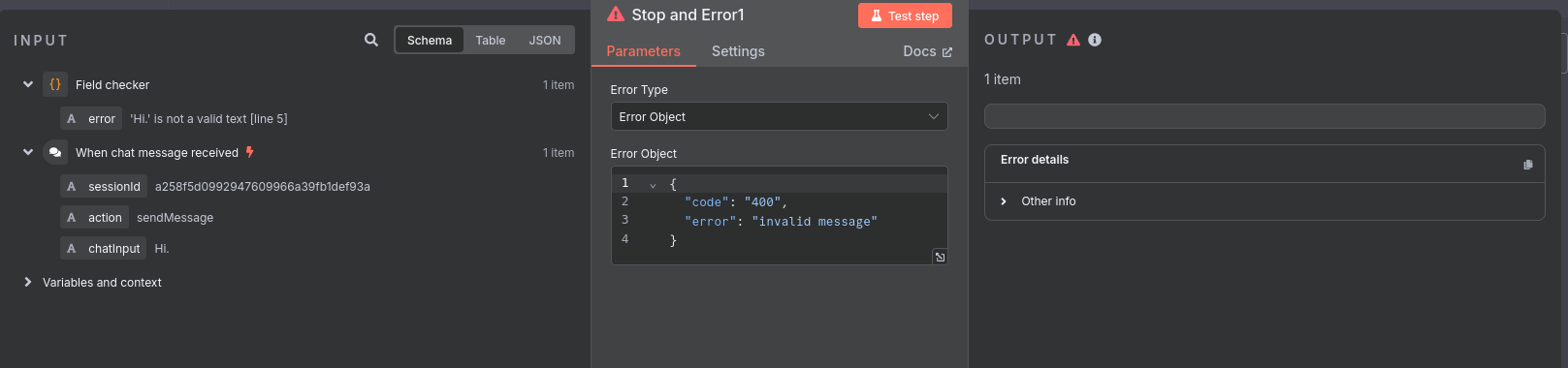Click the chat message trigger node icon
Viewport: 1568px width, 368px height.
55,152
